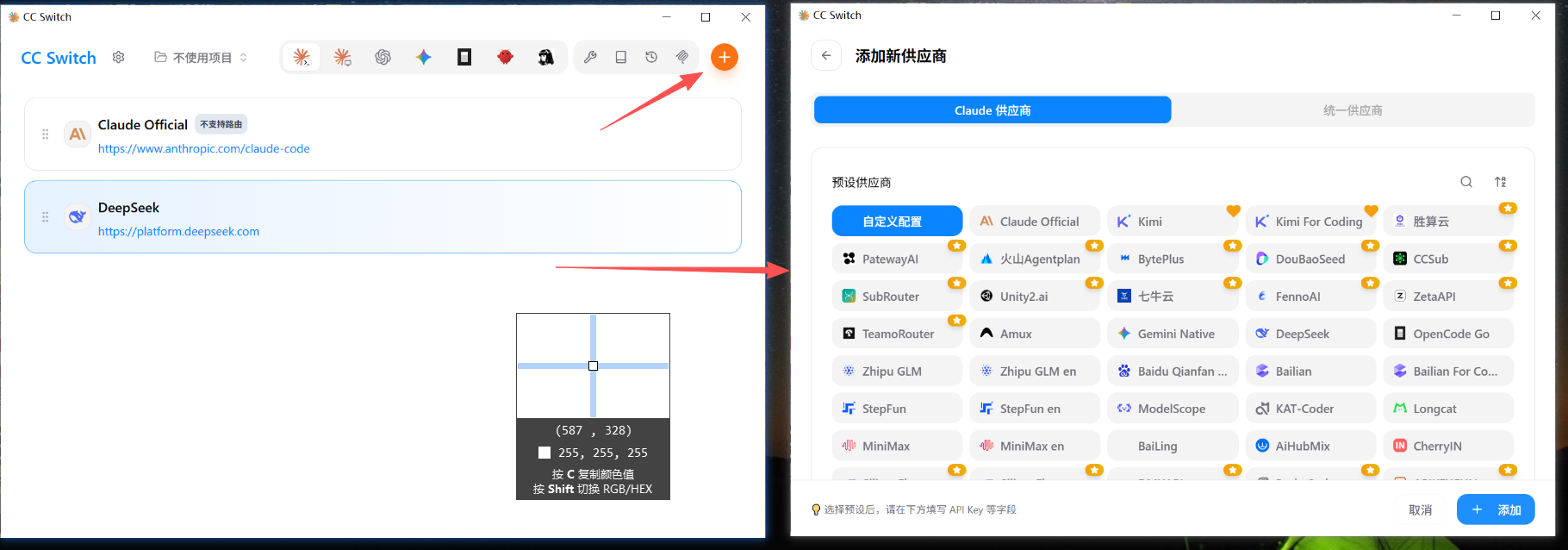Viewport: 1568px width, 550px height.
Task: Click the CC Switch blue title
Action: pyautogui.click(x=59, y=58)
